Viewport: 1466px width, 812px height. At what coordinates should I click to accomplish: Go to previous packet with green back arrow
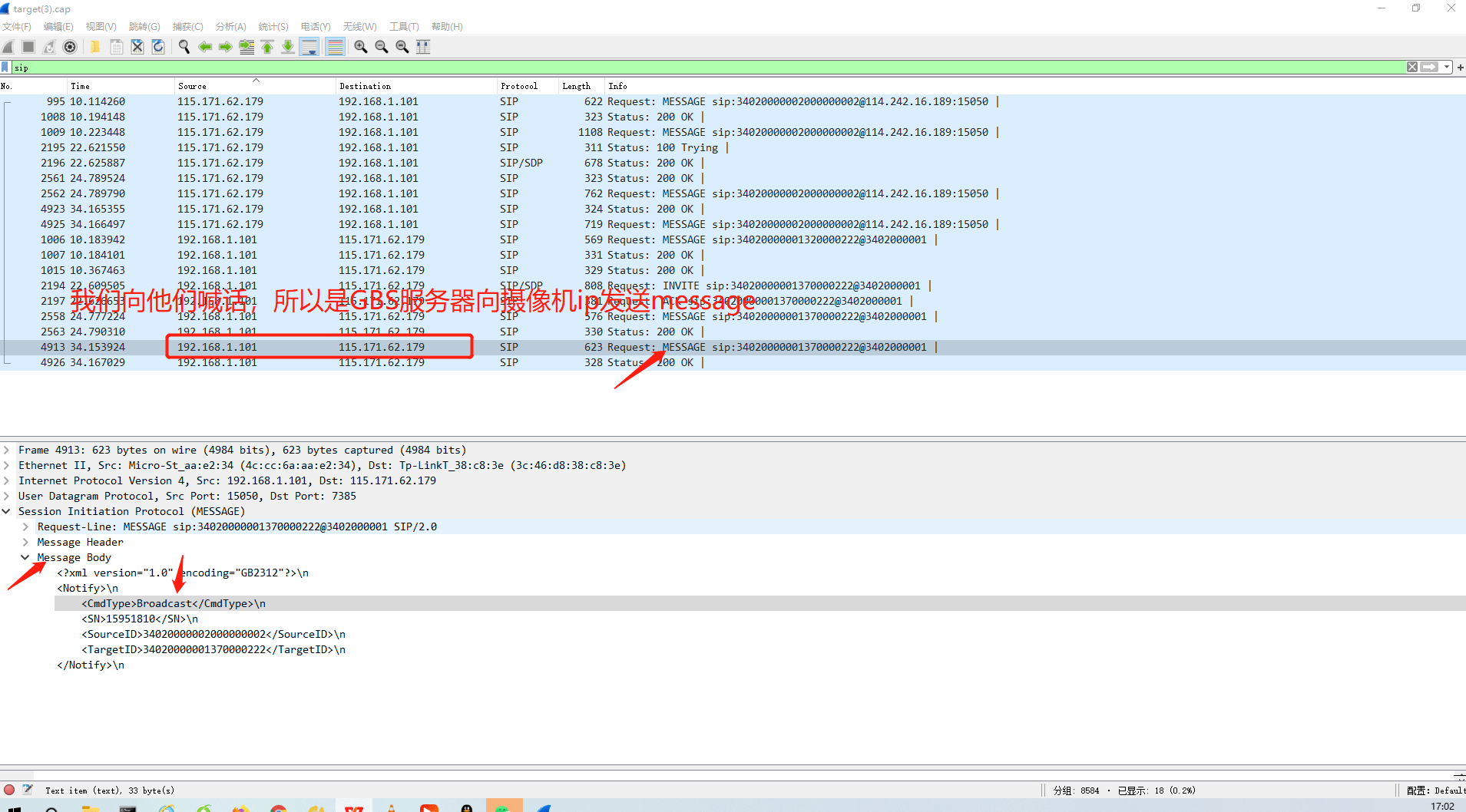pos(205,47)
